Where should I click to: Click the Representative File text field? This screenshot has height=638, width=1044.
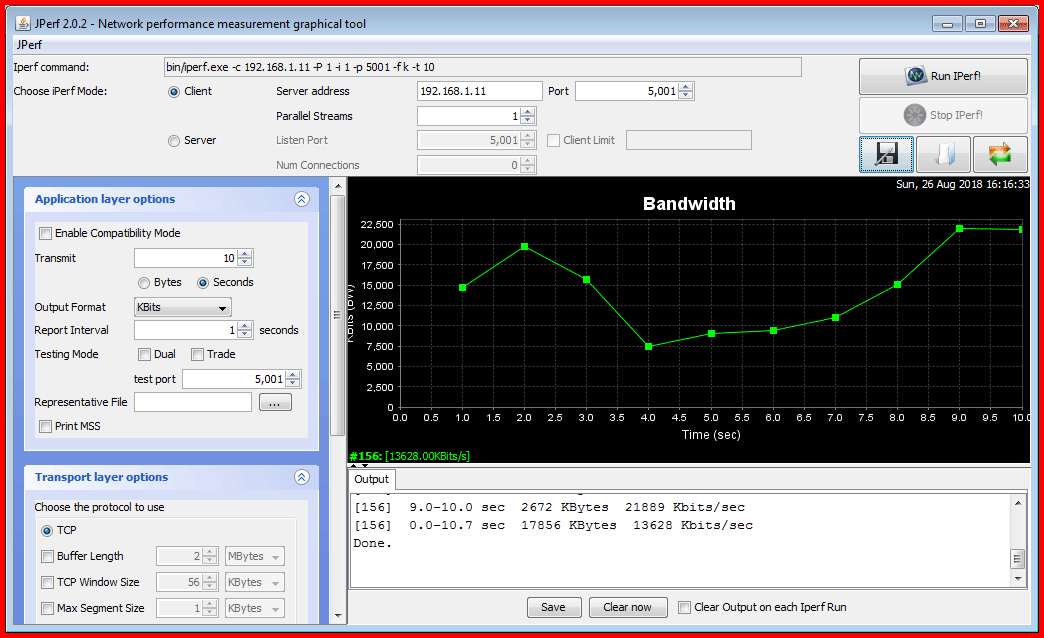[x=192, y=402]
